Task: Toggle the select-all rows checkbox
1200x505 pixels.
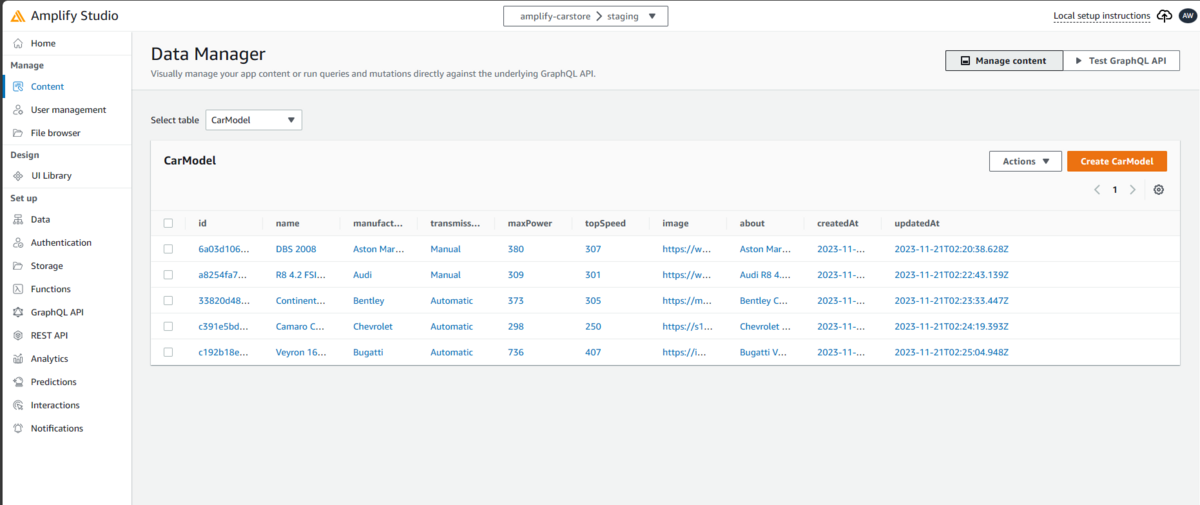Action: (x=168, y=223)
